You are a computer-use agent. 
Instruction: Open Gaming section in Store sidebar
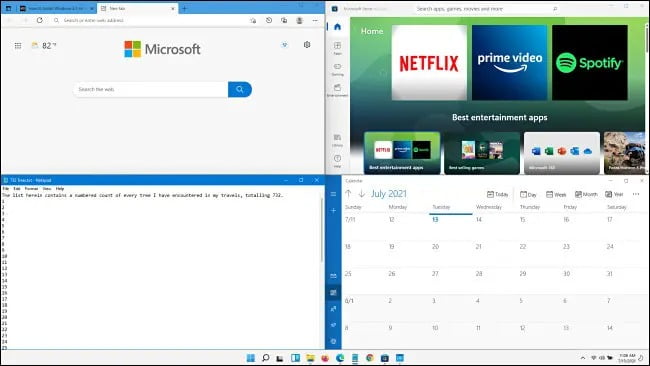pyautogui.click(x=337, y=69)
